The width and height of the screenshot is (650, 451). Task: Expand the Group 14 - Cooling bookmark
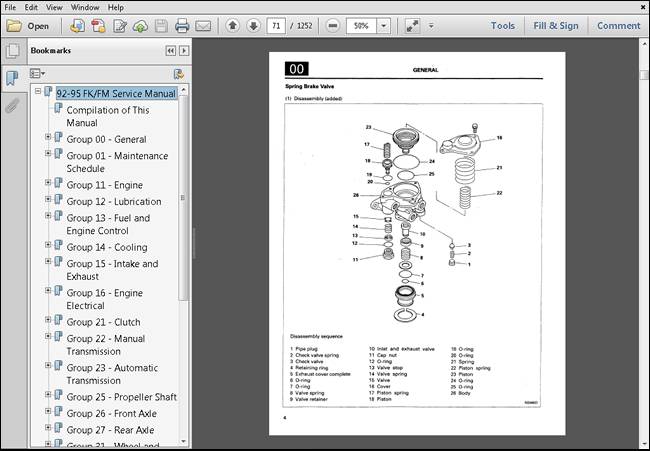[x=48, y=244]
